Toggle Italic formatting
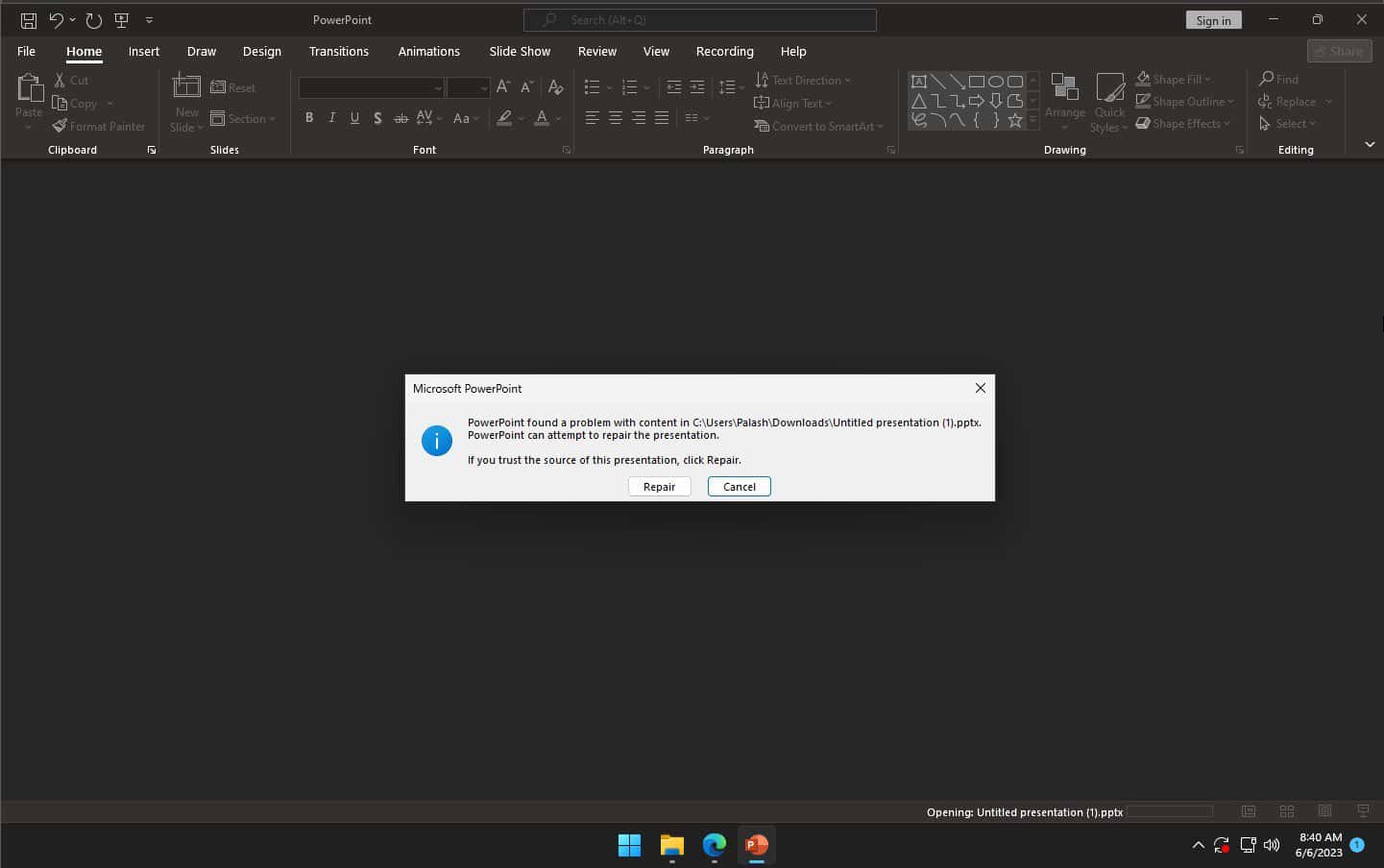The width and height of the screenshot is (1384, 868). 332,118
